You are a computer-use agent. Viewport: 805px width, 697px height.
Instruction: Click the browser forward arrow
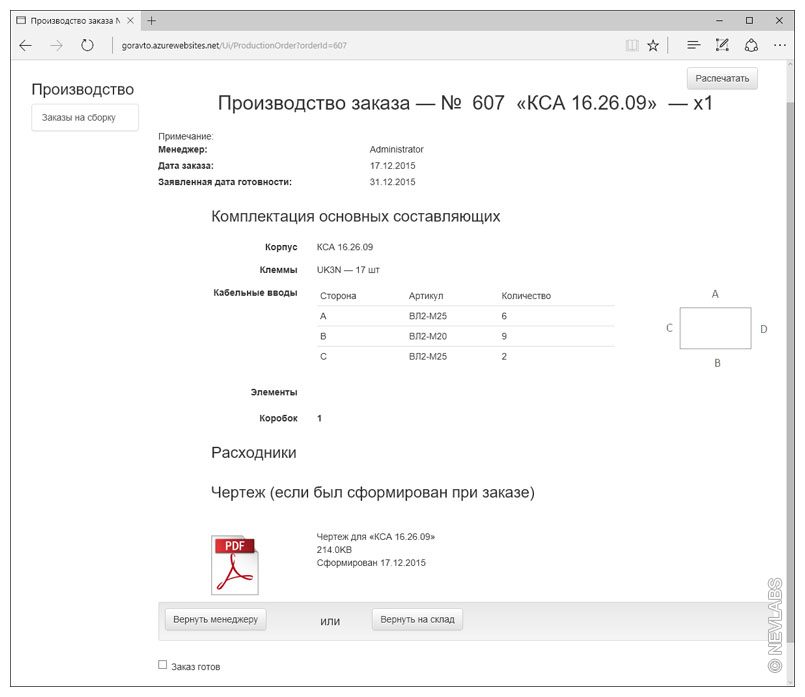tap(56, 45)
